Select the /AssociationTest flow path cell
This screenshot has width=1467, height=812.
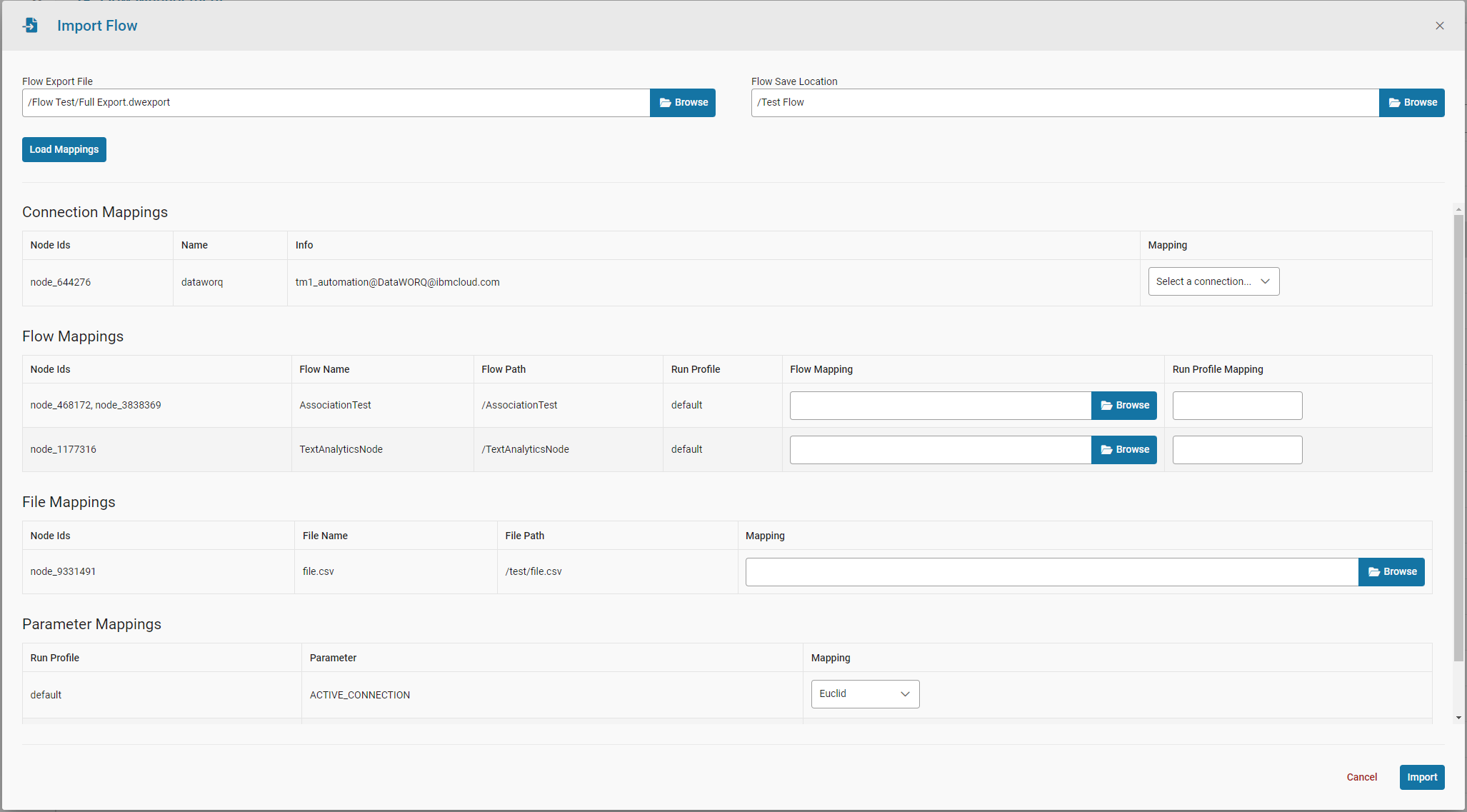click(569, 406)
